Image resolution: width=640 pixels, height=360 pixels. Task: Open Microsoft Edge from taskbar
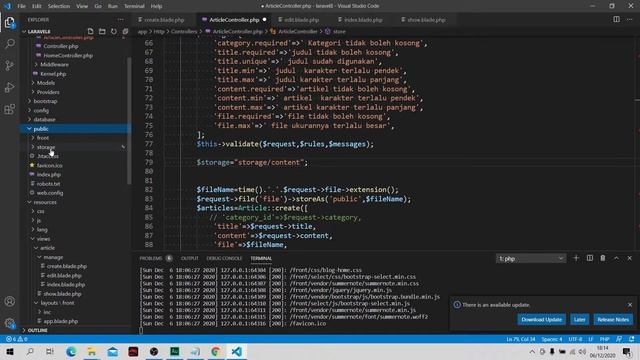(x=71, y=351)
